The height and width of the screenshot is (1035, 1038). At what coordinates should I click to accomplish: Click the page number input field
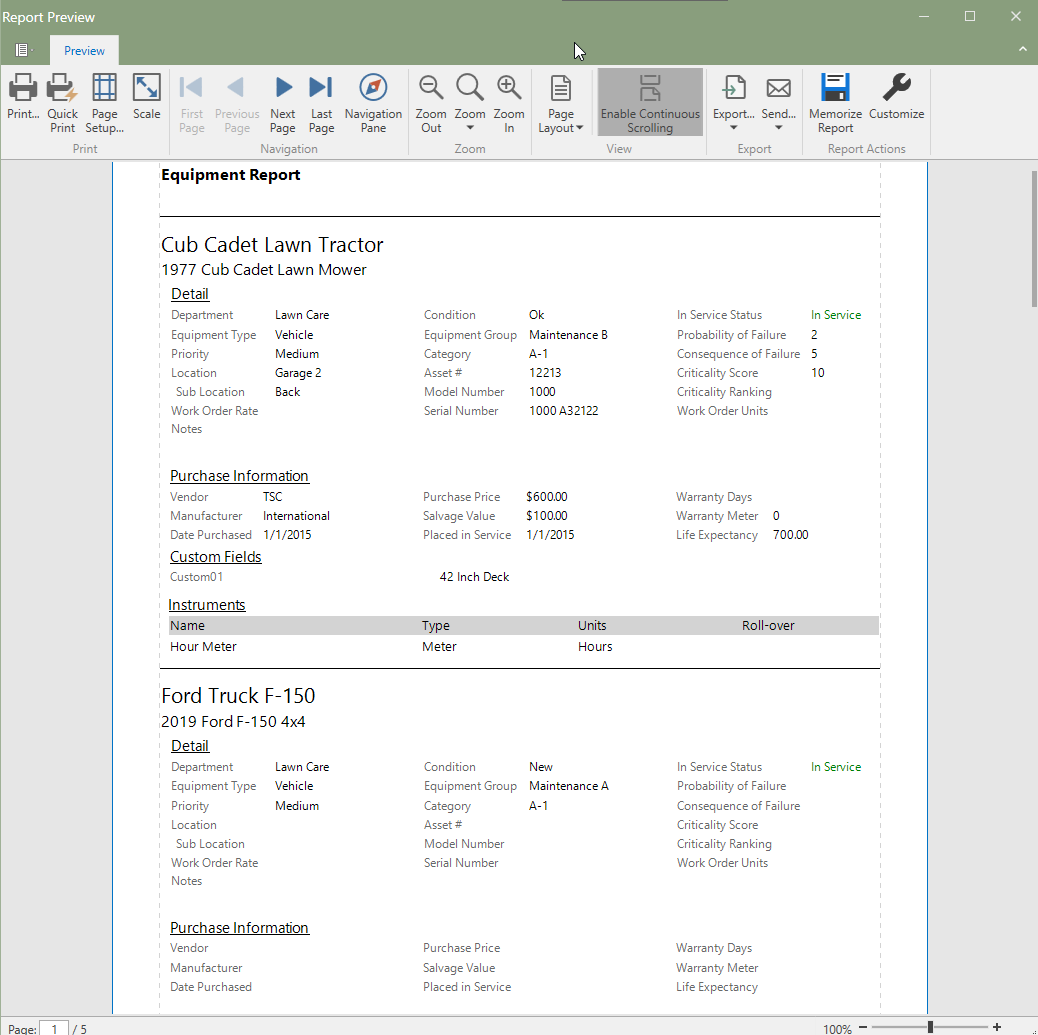coord(54,1028)
